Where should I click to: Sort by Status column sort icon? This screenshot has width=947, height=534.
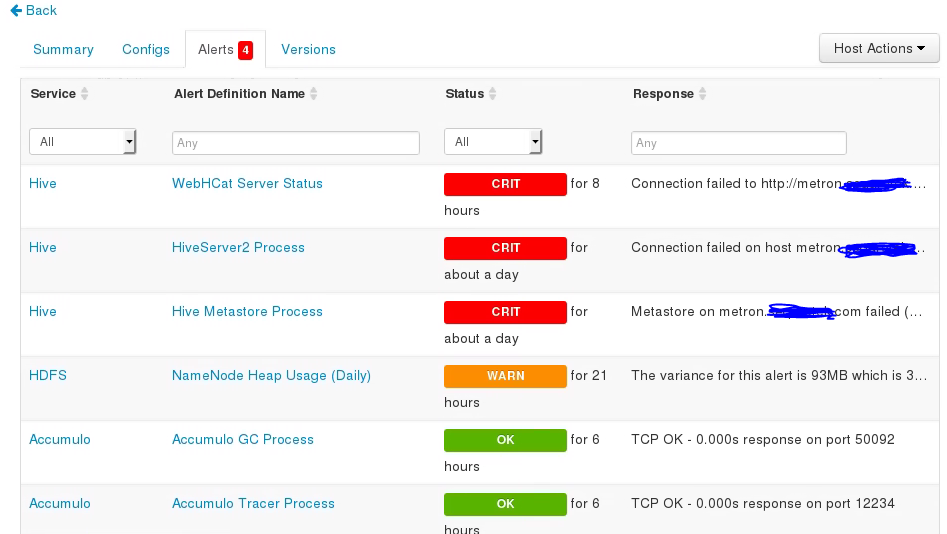[493, 94]
